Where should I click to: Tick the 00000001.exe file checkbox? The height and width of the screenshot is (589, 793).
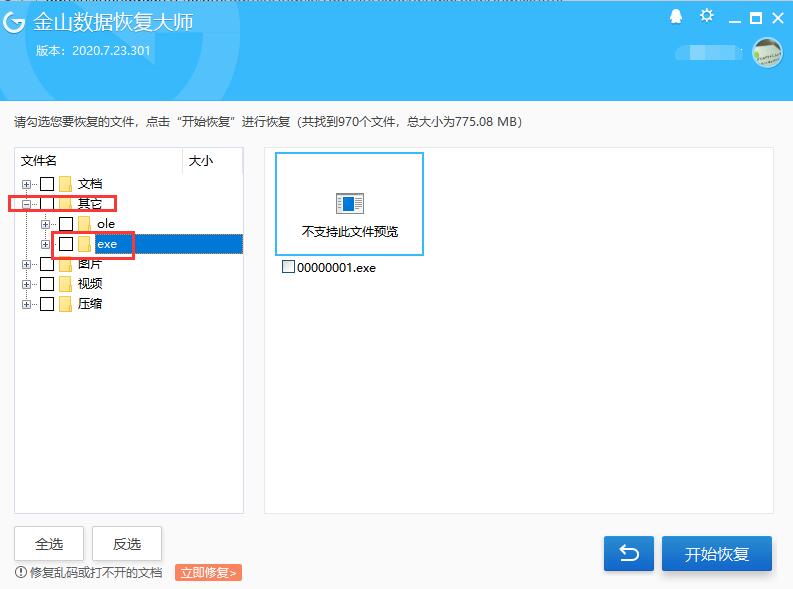click(x=288, y=267)
